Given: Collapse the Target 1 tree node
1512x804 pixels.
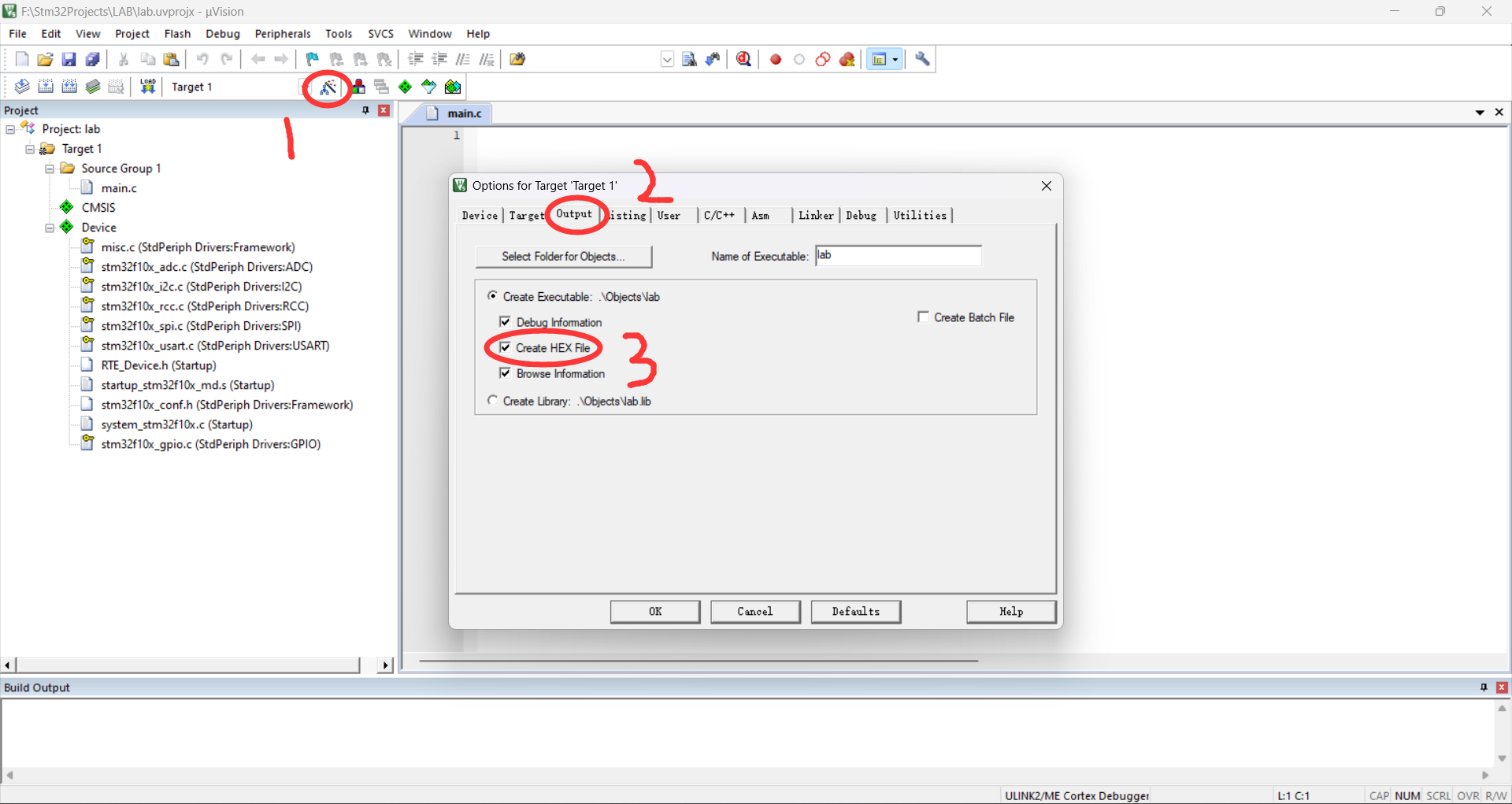Looking at the screenshot, I should click(30, 149).
